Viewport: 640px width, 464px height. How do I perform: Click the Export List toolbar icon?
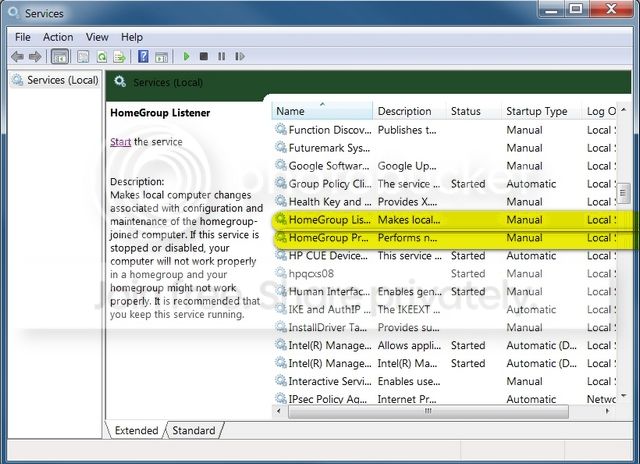coord(119,57)
